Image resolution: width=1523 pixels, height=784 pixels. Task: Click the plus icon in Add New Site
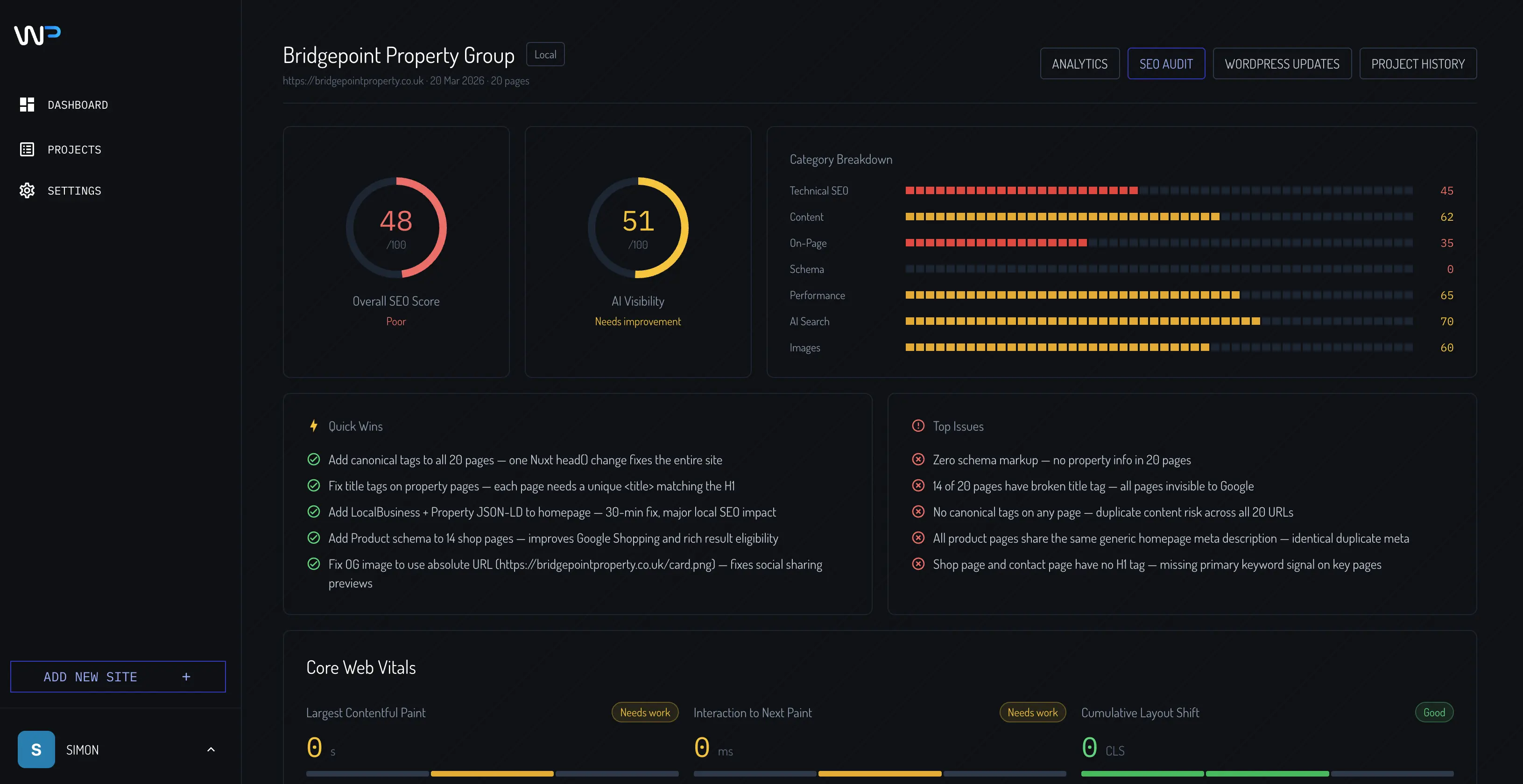pyautogui.click(x=186, y=677)
